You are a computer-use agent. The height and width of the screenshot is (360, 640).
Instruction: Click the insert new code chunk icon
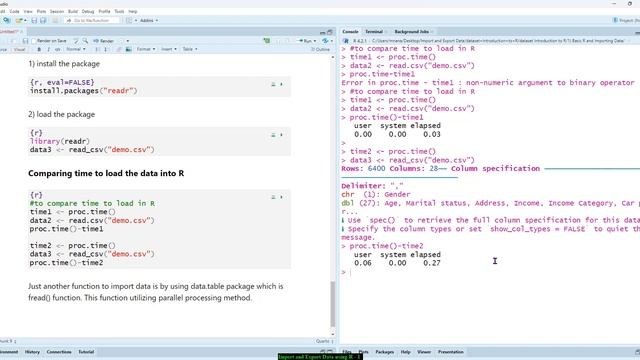coord(267,41)
